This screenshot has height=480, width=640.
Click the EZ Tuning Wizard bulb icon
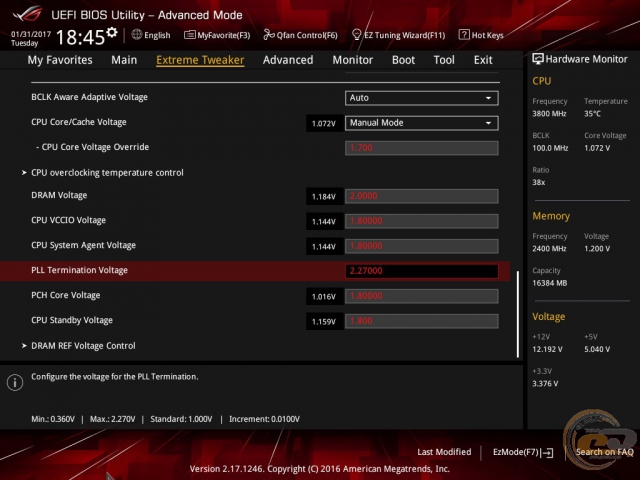(356, 35)
